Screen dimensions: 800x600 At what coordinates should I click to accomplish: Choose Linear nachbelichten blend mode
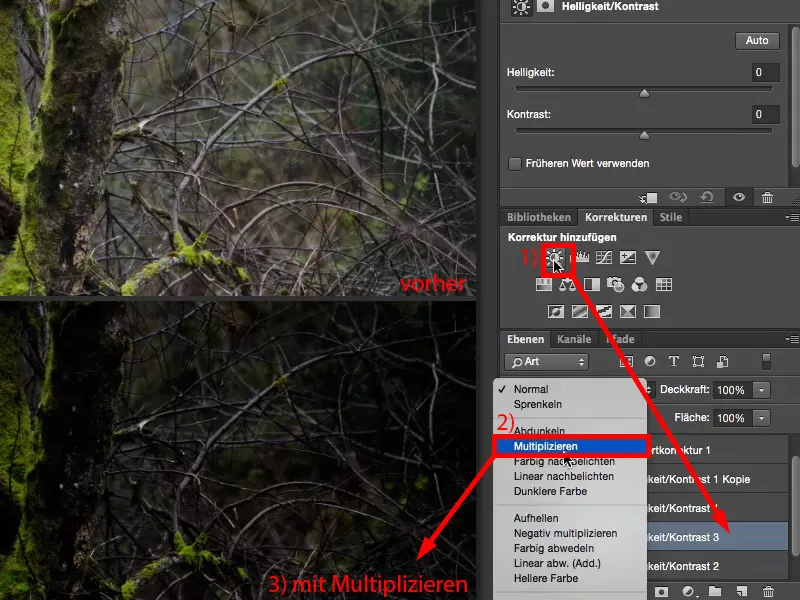tap(570, 476)
